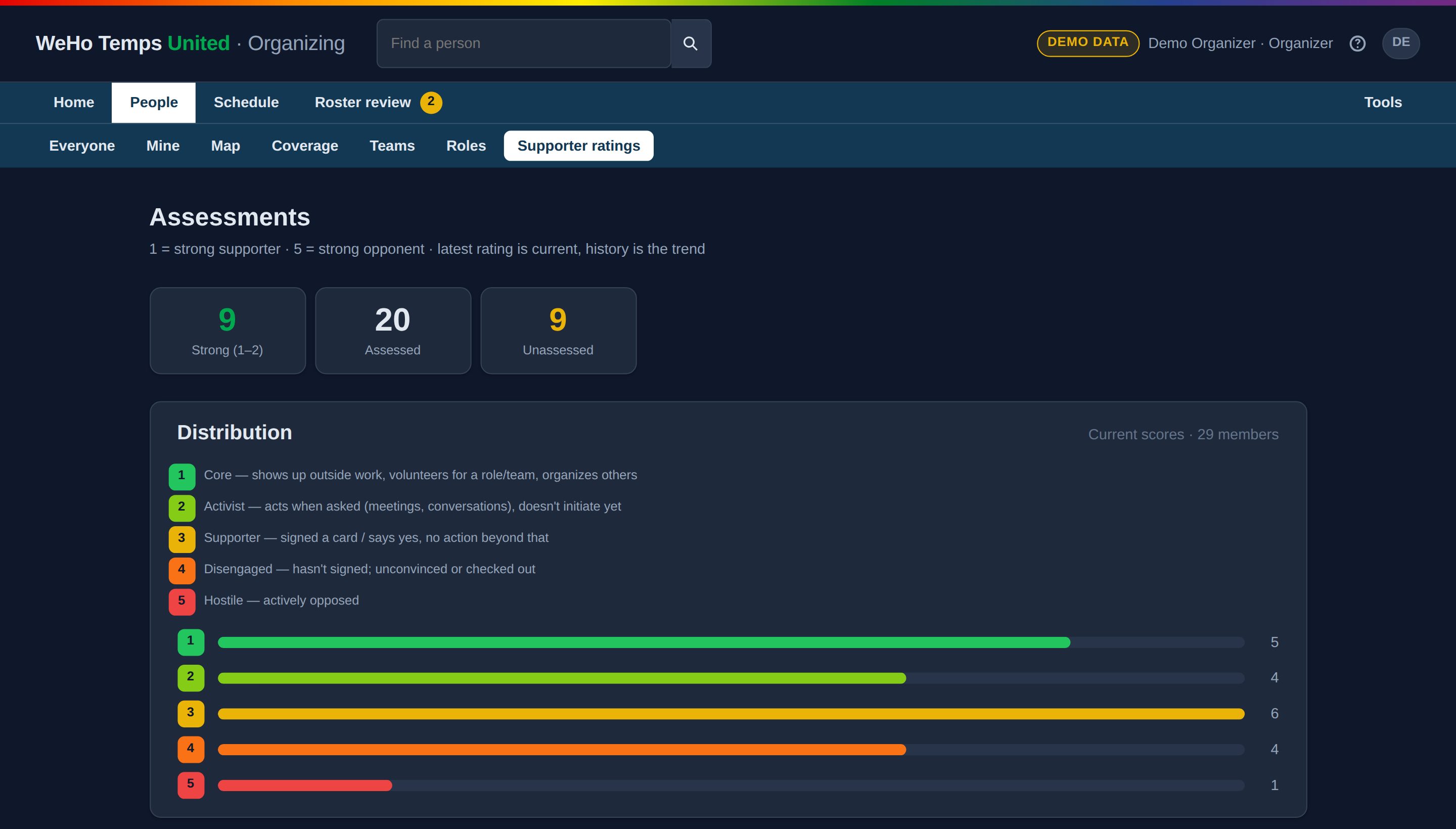Click the count 6 beside score 3 bar
Image resolution: width=1456 pixels, height=829 pixels.
pyautogui.click(x=1275, y=713)
